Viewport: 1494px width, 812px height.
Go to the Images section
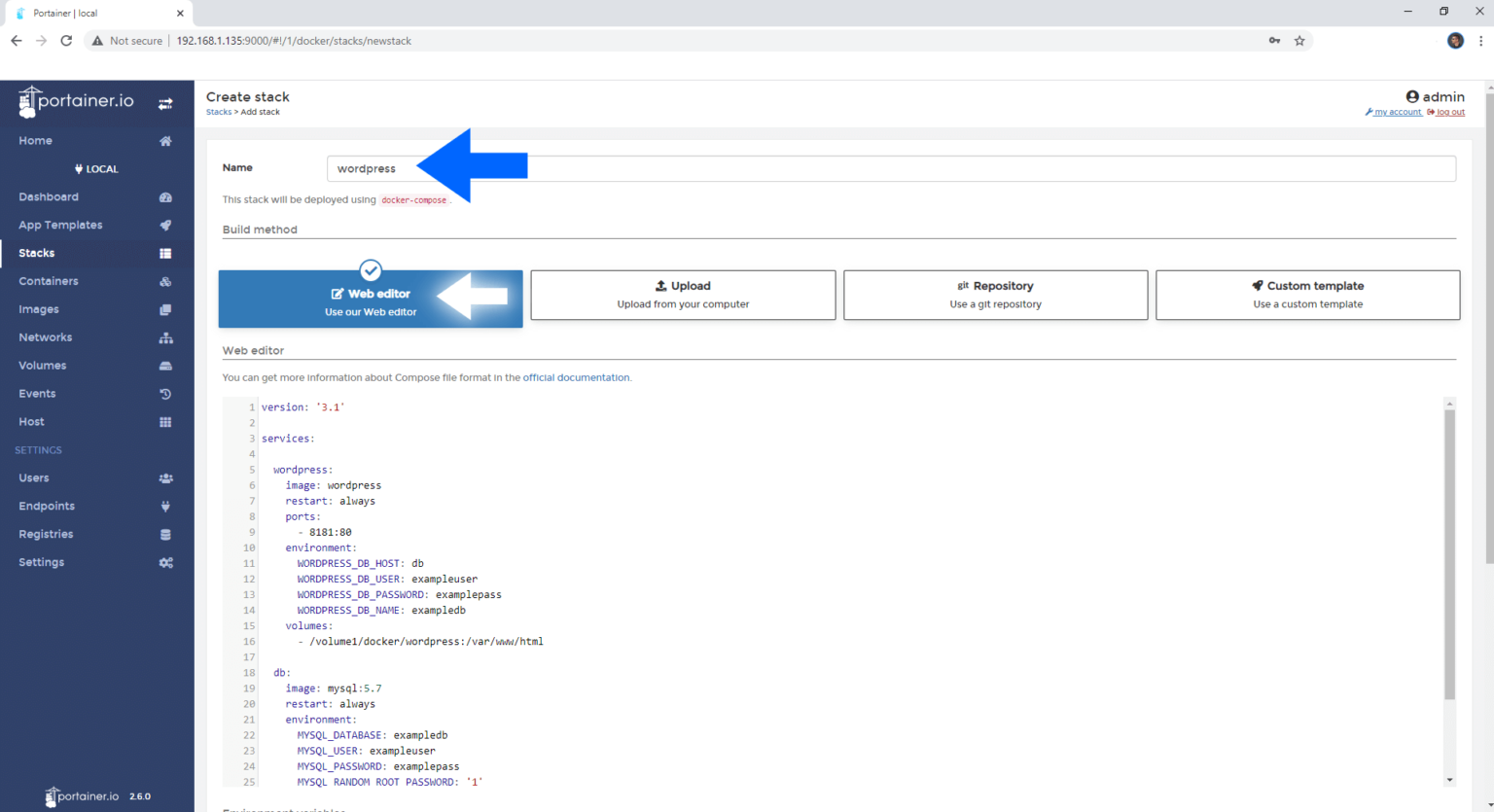(x=39, y=309)
